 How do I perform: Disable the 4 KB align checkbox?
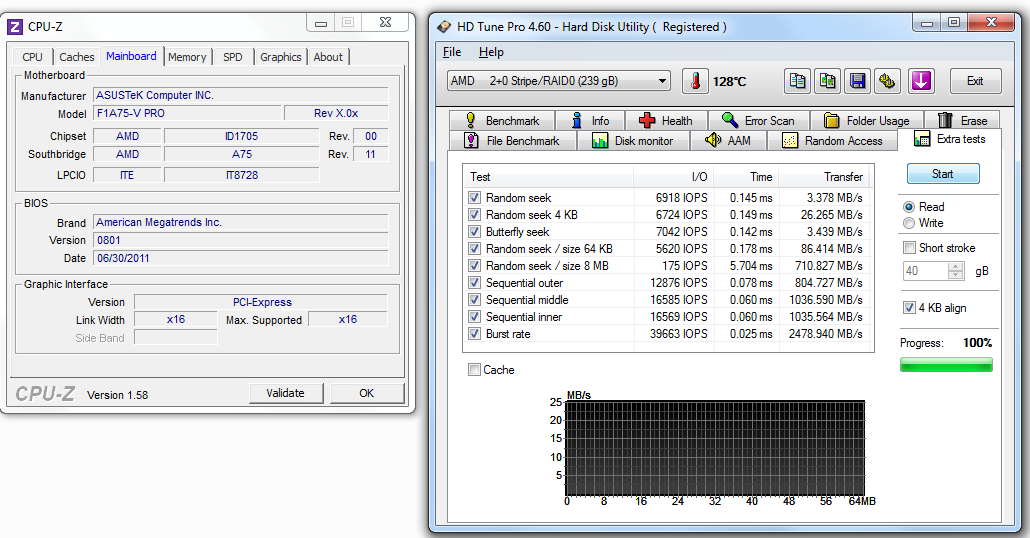pyautogui.click(x=909, y=307)
